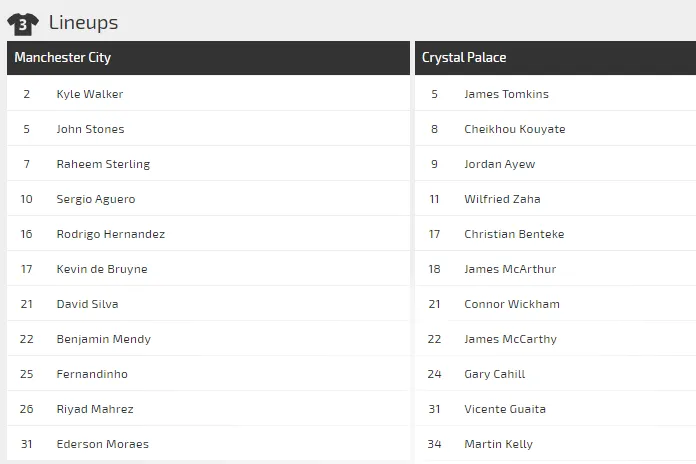Select the Crystal Palace team header
Screen dimensions: 696x464
point(464,58)
